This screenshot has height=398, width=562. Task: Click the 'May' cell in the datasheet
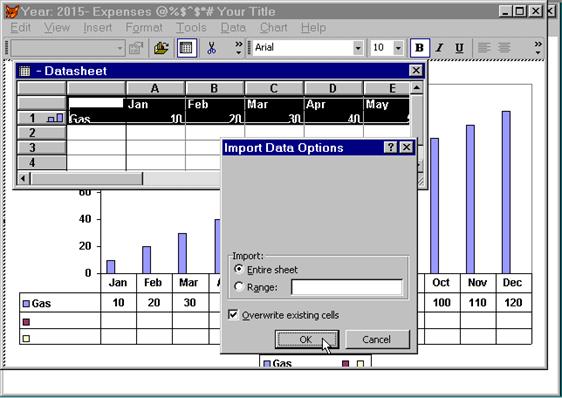[x=386, y=104]
